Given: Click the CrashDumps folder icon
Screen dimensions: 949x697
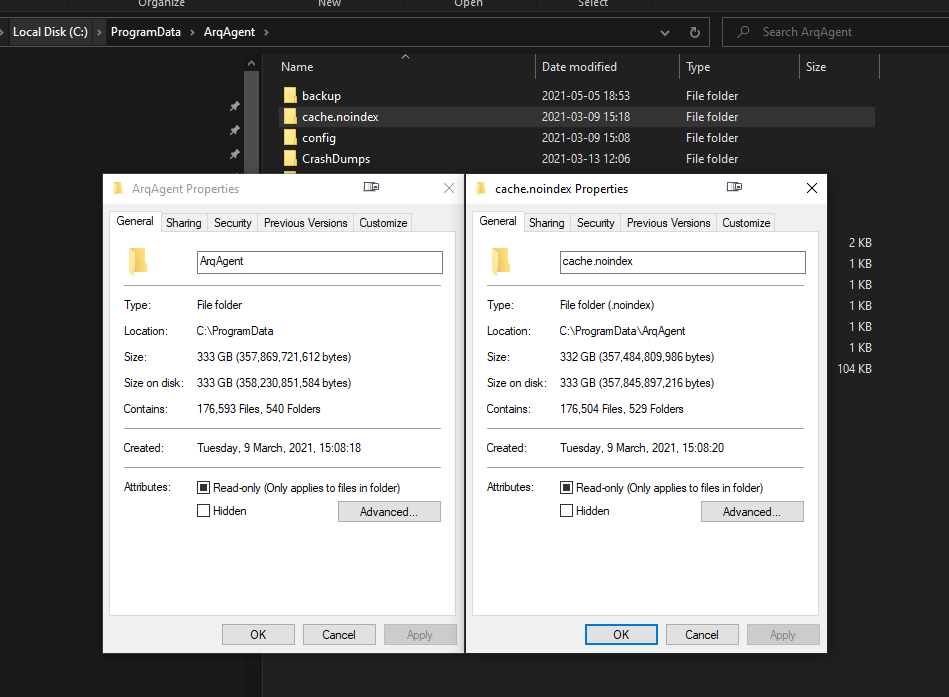Looking at the screenshot, I should (x=290, y=159).
